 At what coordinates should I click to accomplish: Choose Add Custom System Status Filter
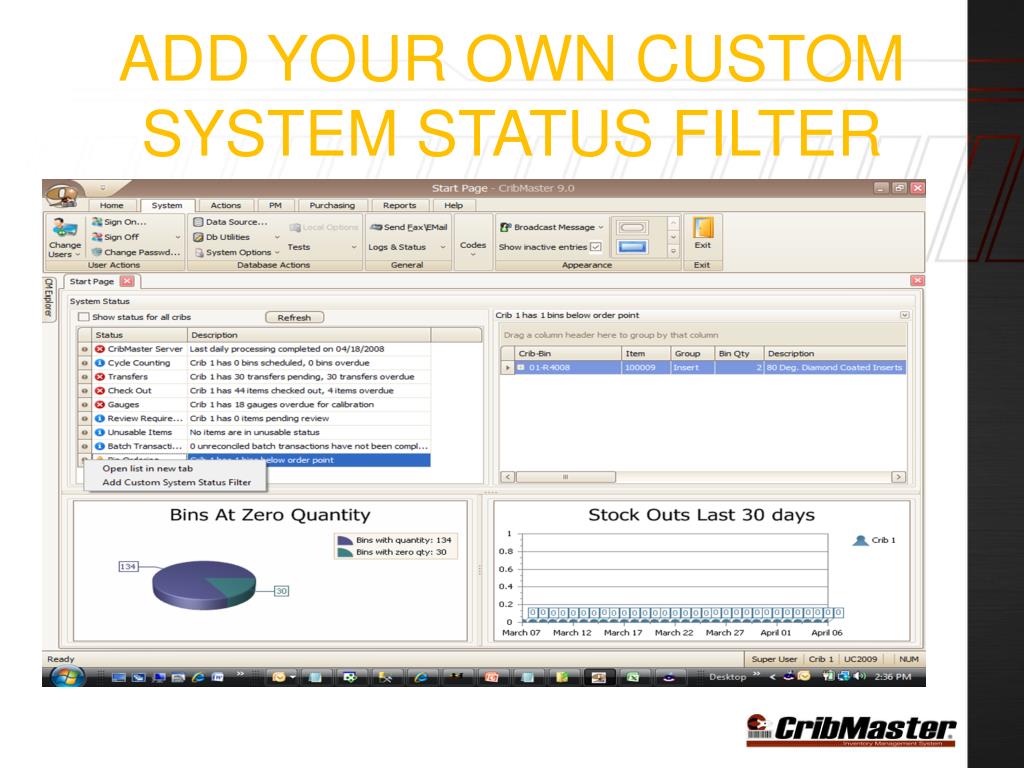pyautogui.click(x=176, y=483)
